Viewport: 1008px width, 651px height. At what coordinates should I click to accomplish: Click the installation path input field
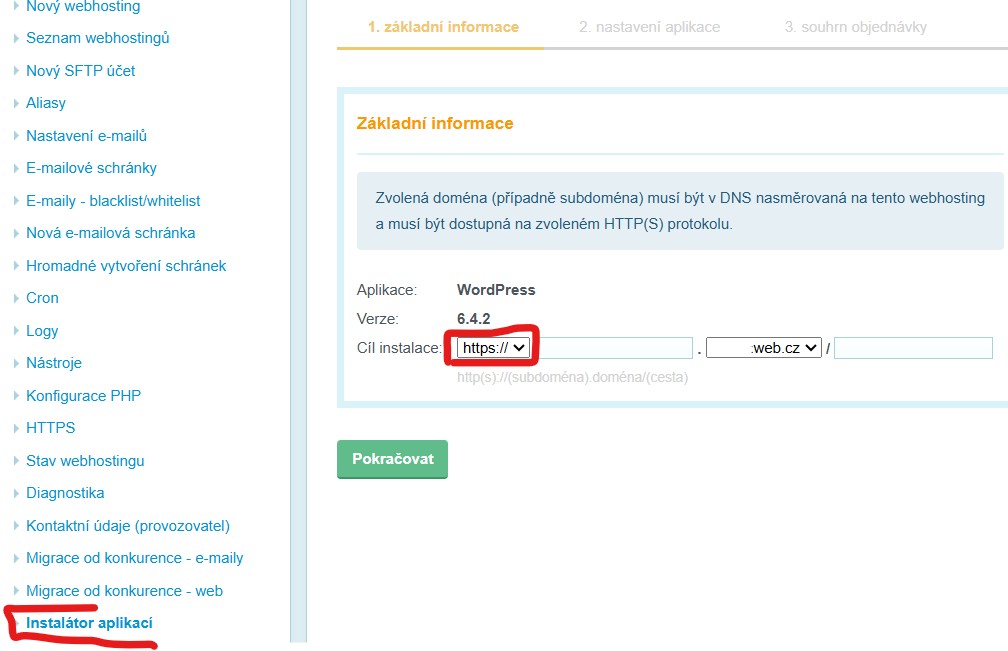click(913, 348)
